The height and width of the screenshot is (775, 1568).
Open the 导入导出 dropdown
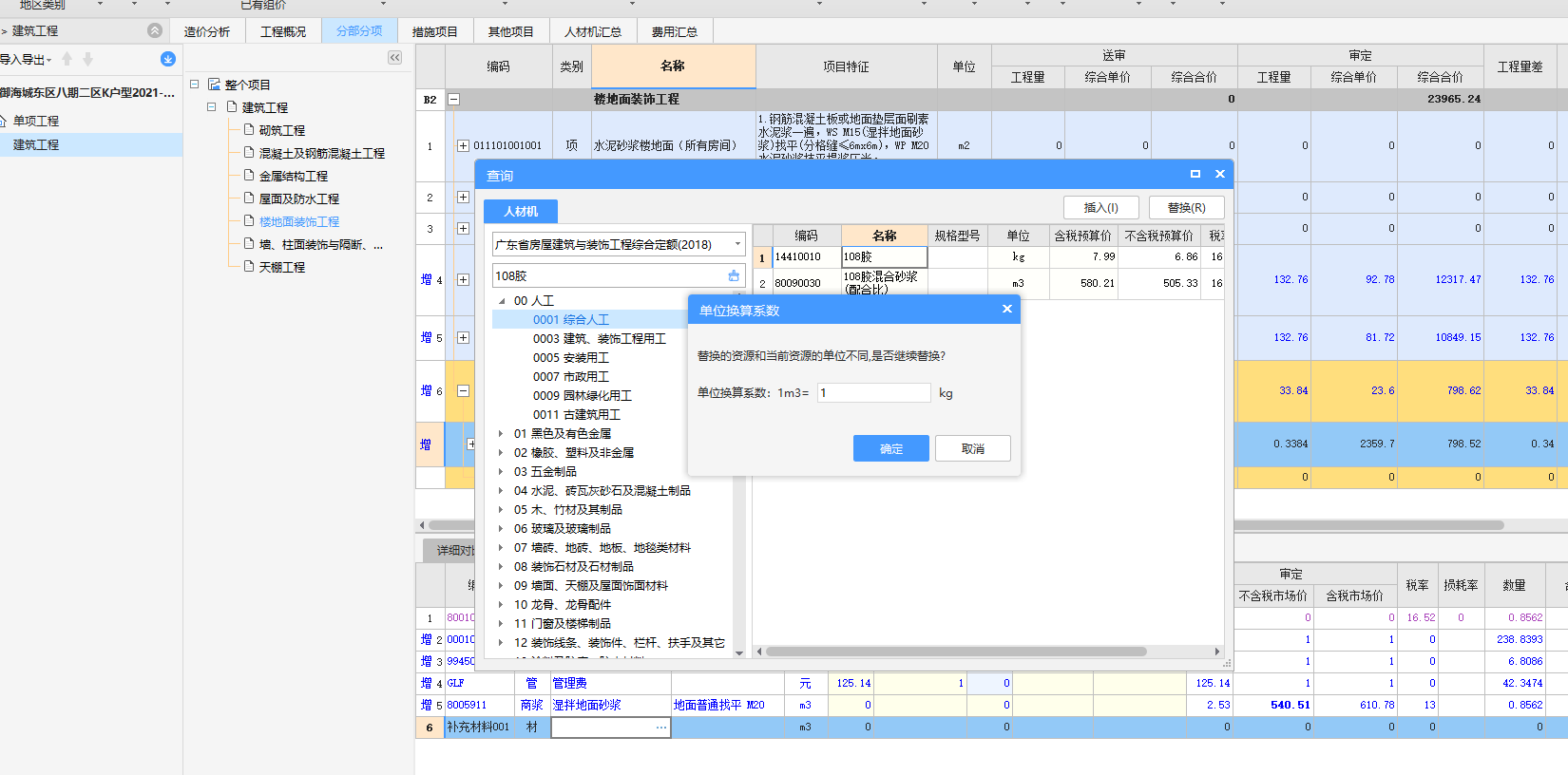click(27, 59)
